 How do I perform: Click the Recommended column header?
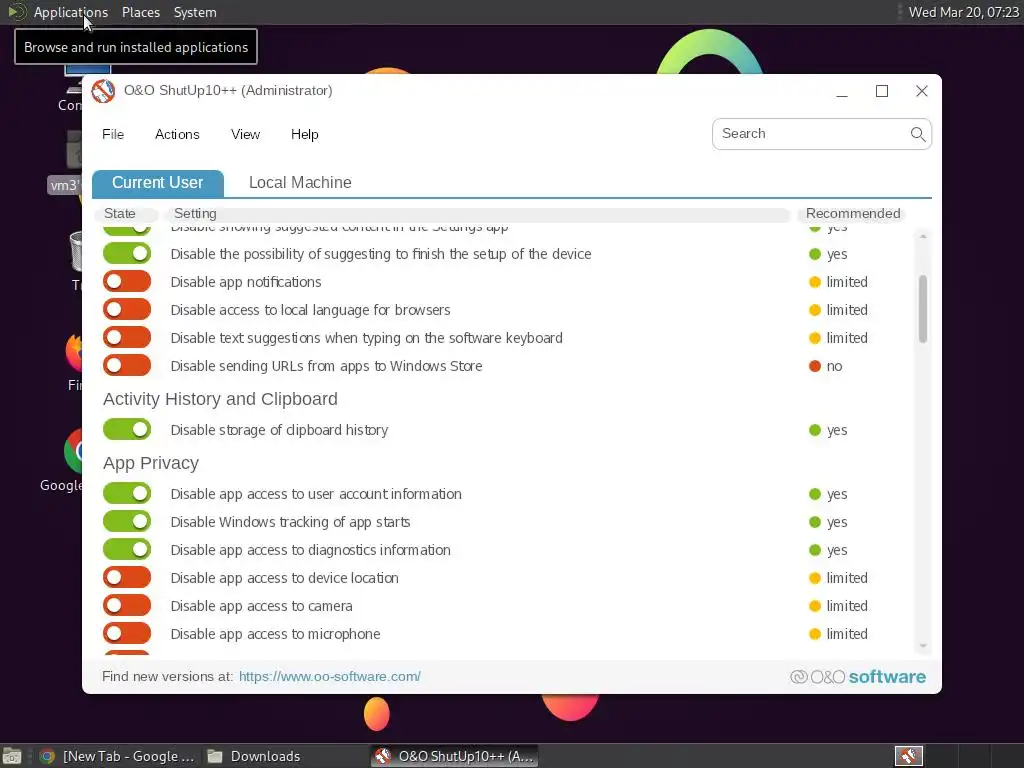click(x=852, y=214)
